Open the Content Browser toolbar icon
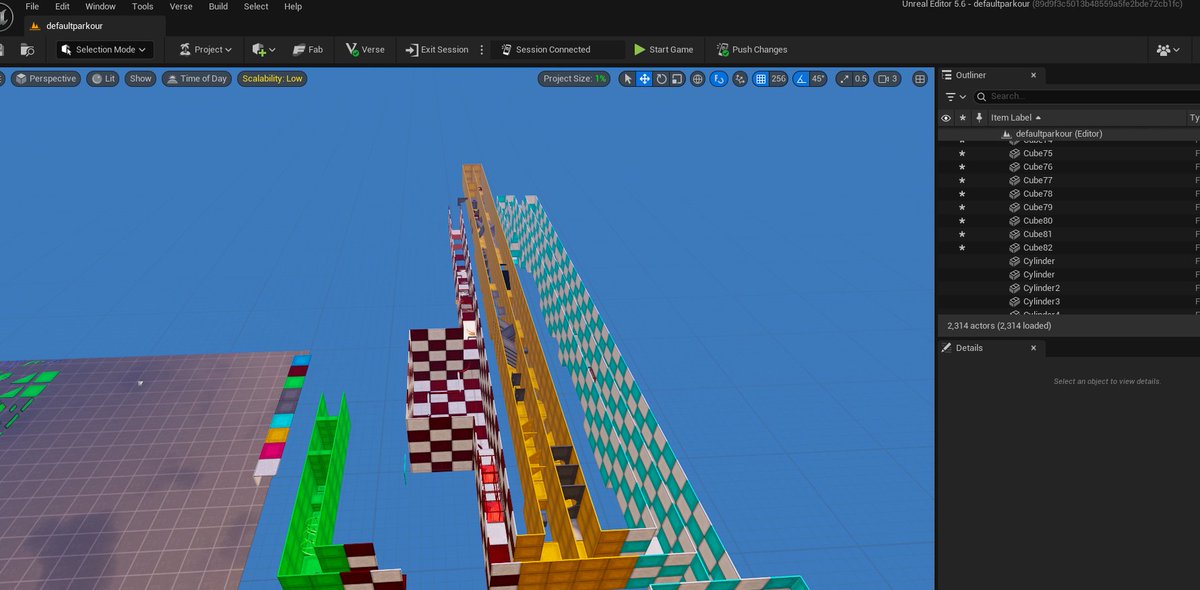This screenshot has height=590, width=1200. [x=27, y=49]
